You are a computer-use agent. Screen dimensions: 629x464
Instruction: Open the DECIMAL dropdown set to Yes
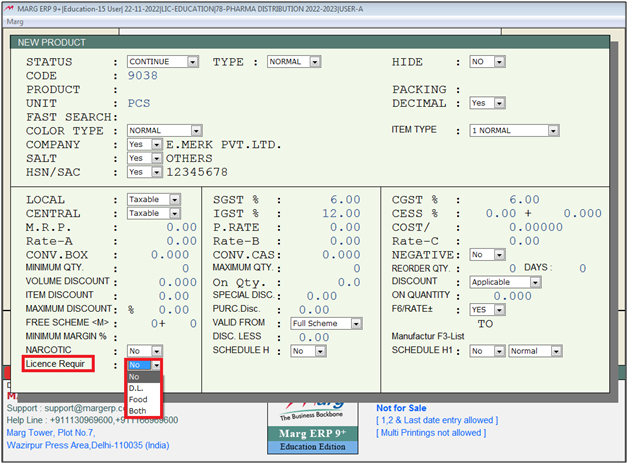pyautogui.click(x=487, y=103)
